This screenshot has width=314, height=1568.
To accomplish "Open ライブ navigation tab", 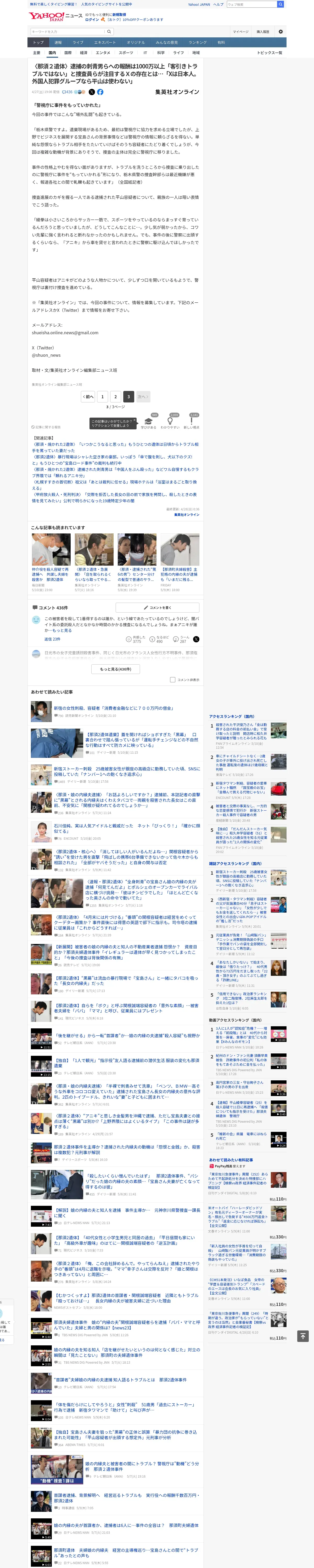I will 78,43.
